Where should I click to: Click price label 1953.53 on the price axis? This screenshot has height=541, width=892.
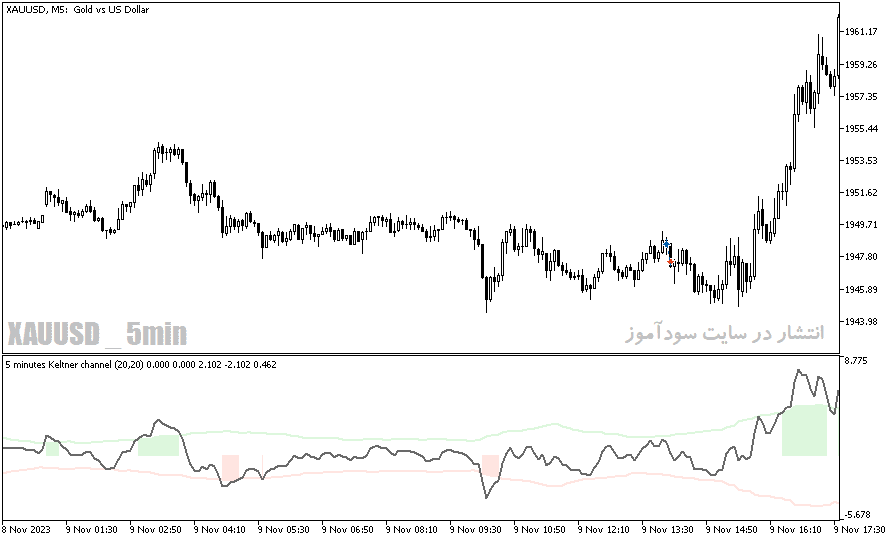[x=861, y=160]
